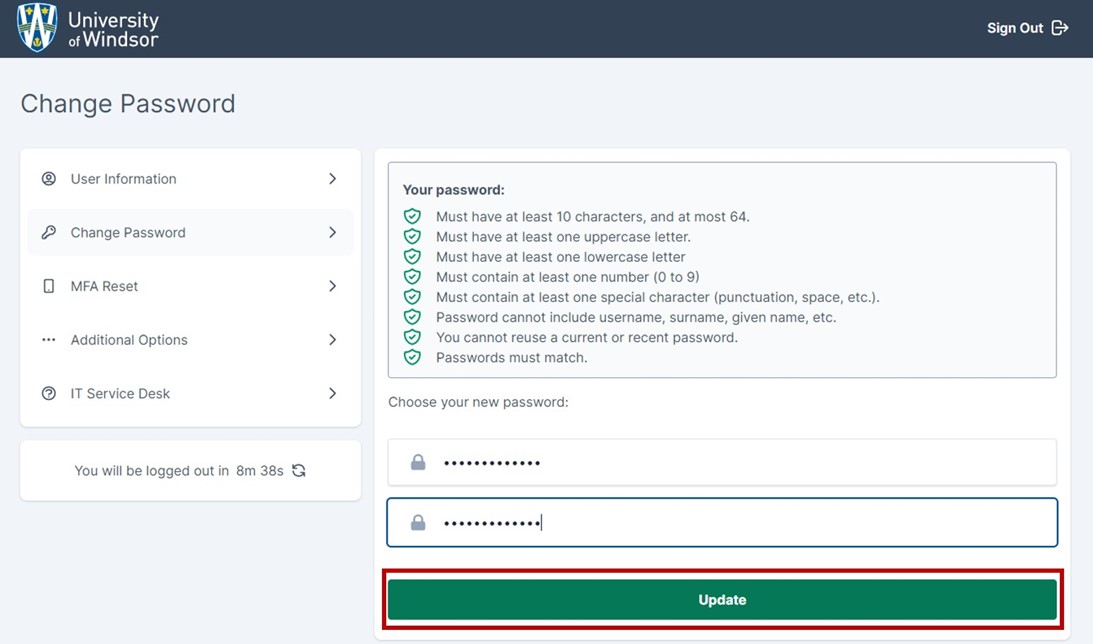This screenshot has width=1093, height=644.
Task: Click inside the confirm password input field
Action: point(700,522)
